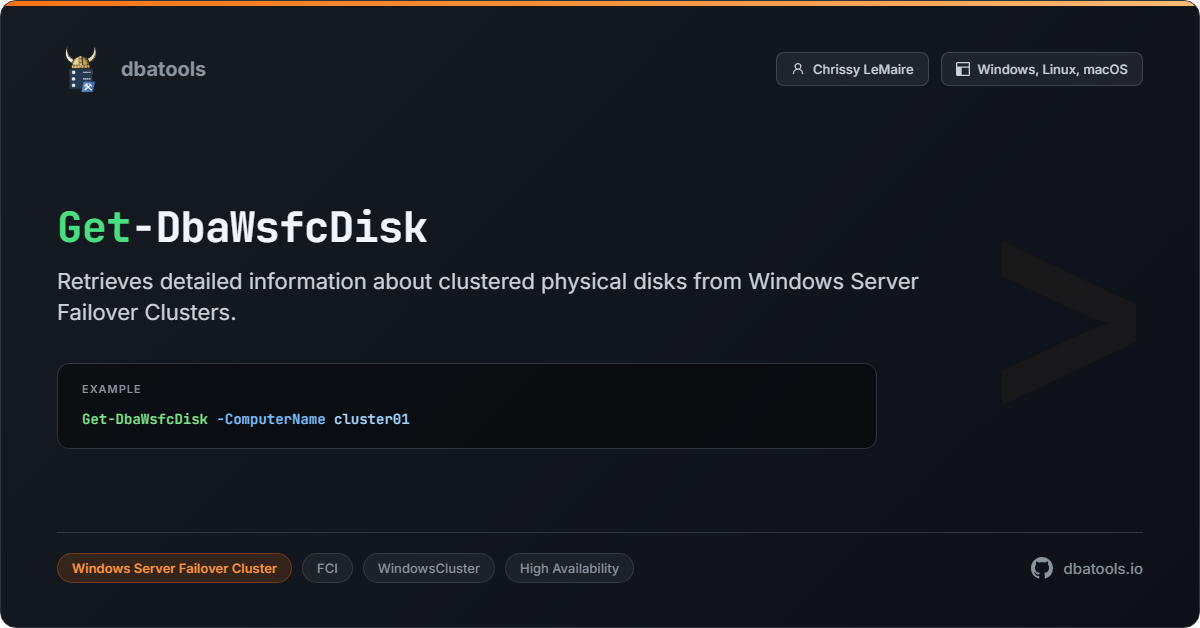Click the dbatools Viking helmet logo
This screenshot has width=1200, height=628.
point(82,68)
